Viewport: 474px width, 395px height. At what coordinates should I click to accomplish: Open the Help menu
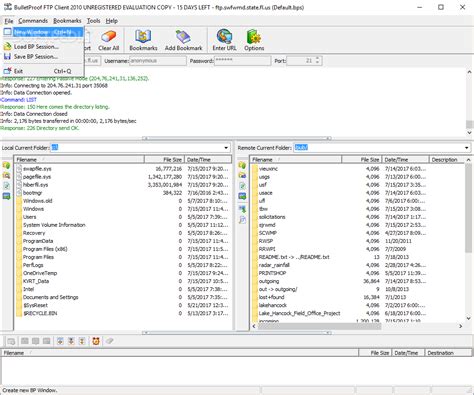tap(112, 21)
